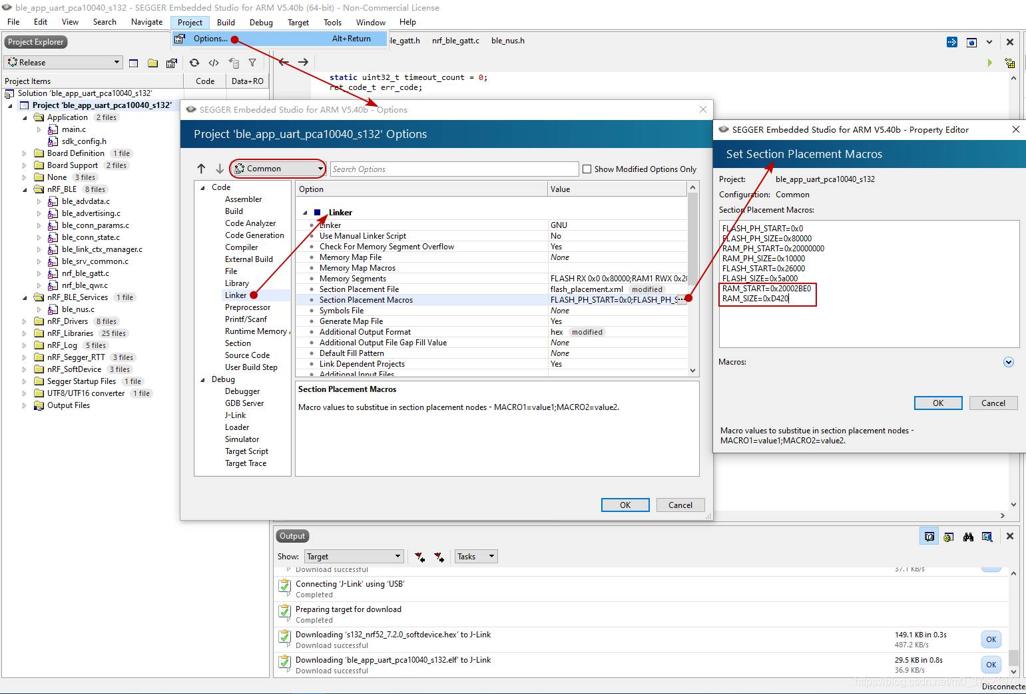Move down with the down arrow in Options dialog
Screen dimensions: 1026x694
pyautogui.click(x=219, y=169)
